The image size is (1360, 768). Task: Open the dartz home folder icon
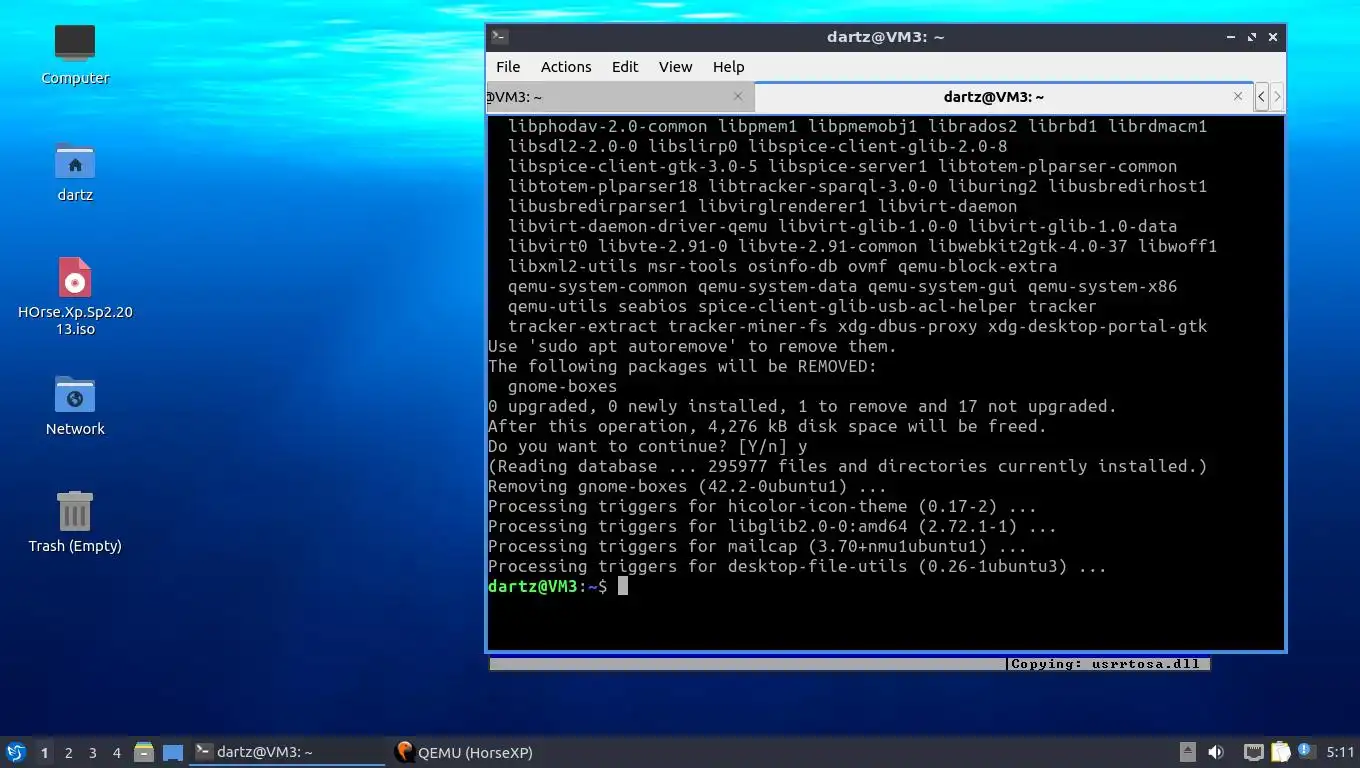75,171
